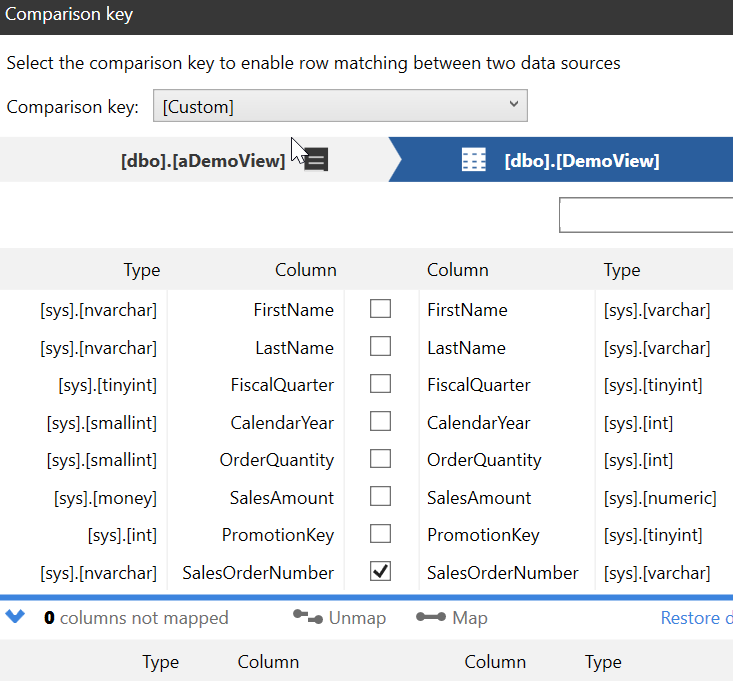Click the right Column header in the mapped grid
The width and height of the screenshot is (733, 692).
click(457, 270)
